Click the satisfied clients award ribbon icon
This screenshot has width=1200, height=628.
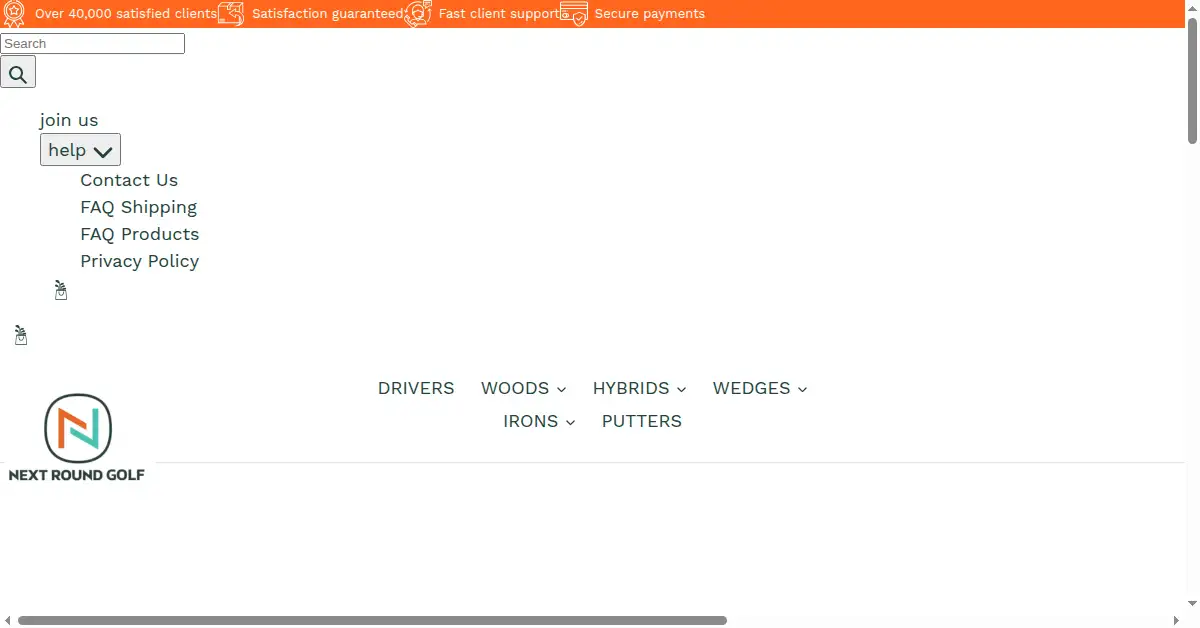pyautogui.click(x=14, y=13)
